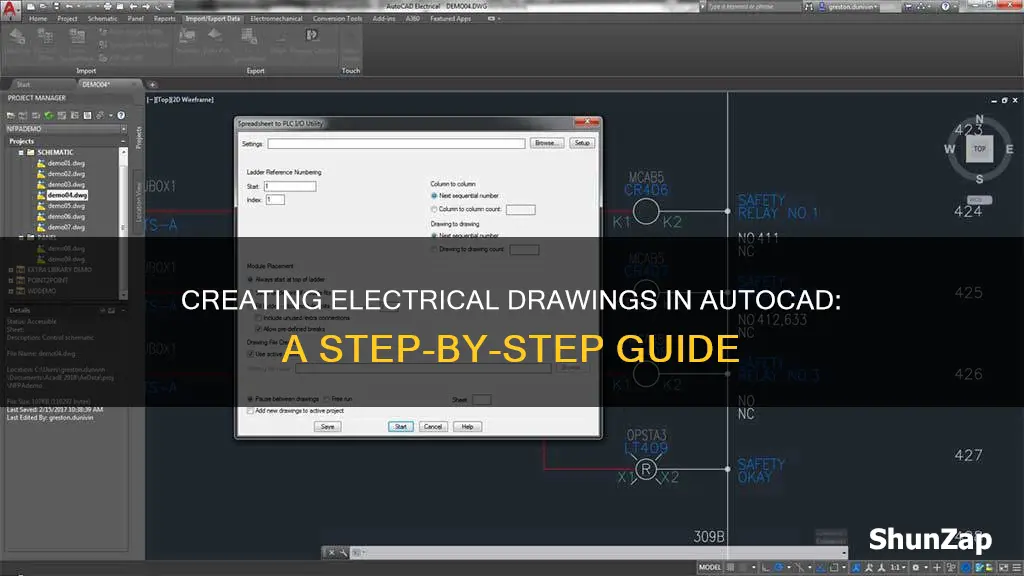Toggle Polar tracking in status bar
The width and height of the screenshot is (1024, 576).
(x=778, y=568)
